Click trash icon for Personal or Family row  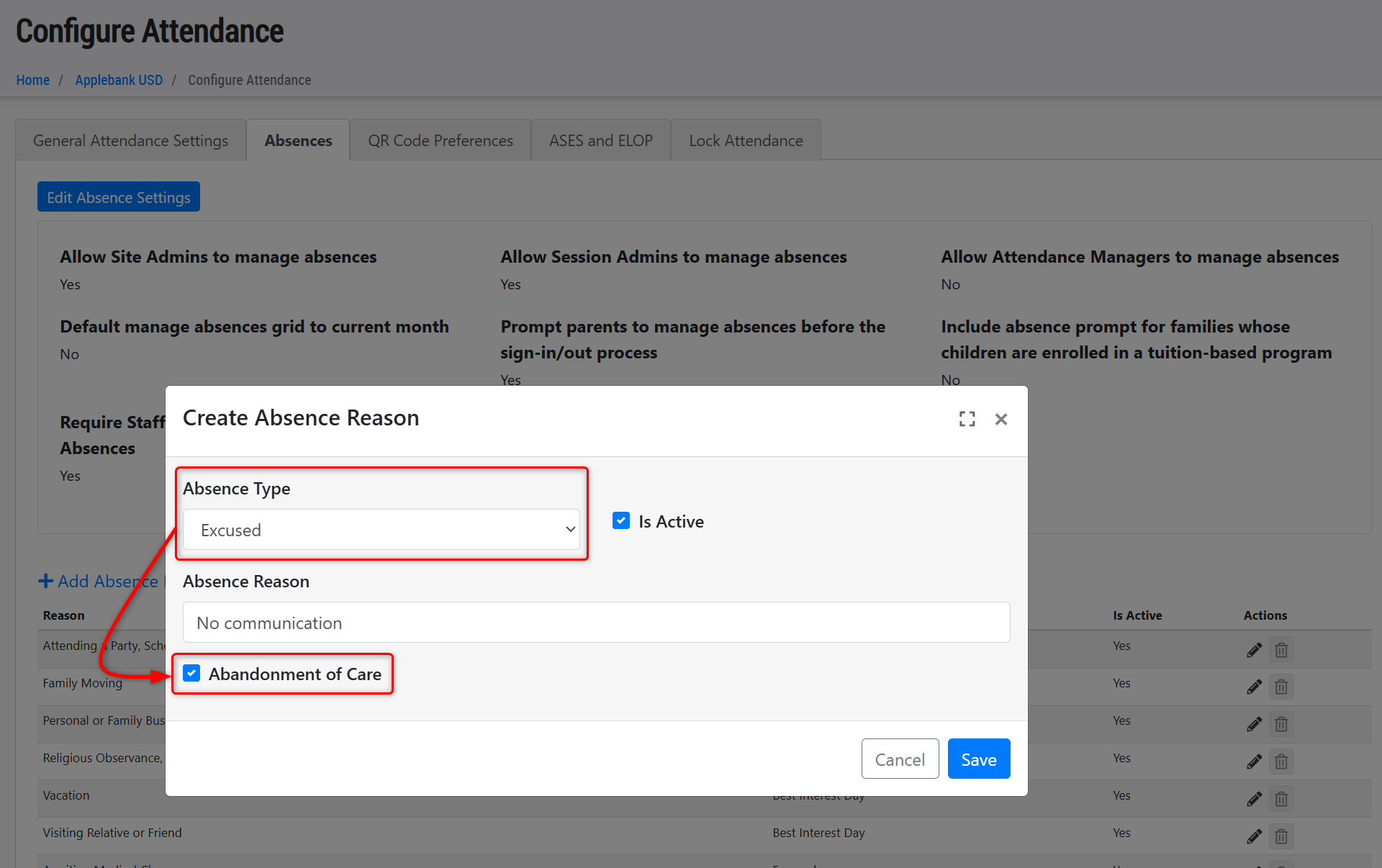point(1281,724)
